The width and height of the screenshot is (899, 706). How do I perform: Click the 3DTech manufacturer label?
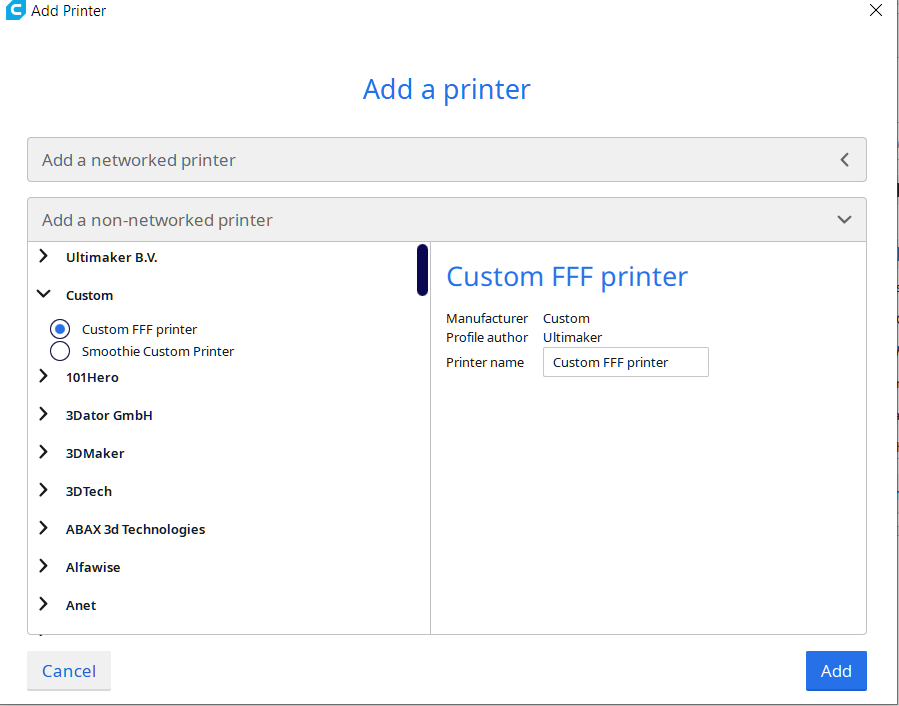click(x=89, y=492)
